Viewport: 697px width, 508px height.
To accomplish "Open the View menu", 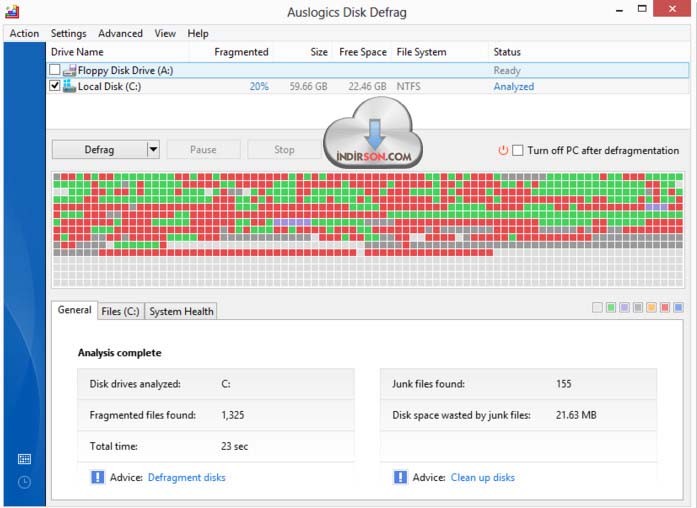I will tap(165, 33).
